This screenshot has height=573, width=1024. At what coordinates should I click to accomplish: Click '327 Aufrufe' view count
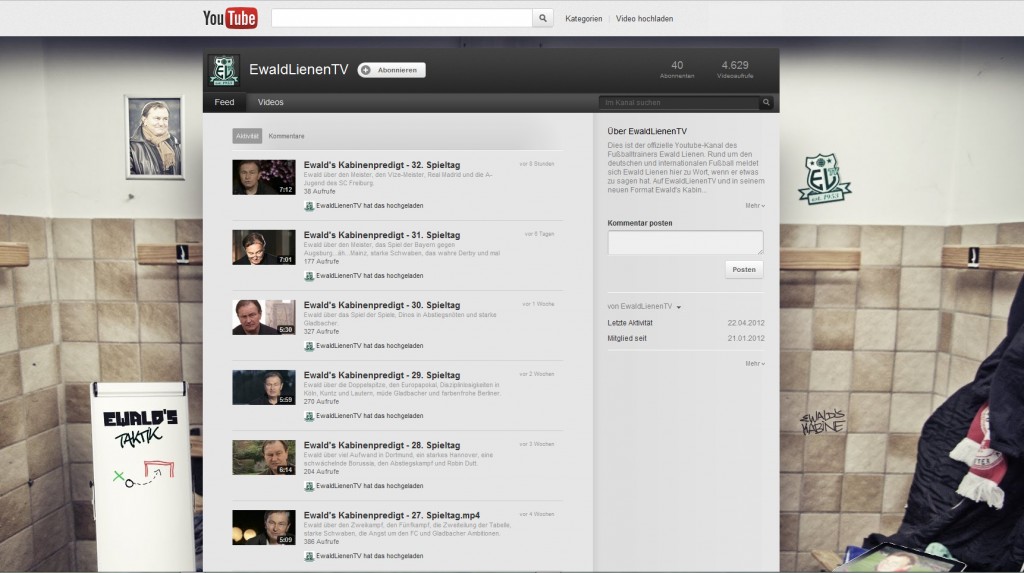(x=321, y=331)
